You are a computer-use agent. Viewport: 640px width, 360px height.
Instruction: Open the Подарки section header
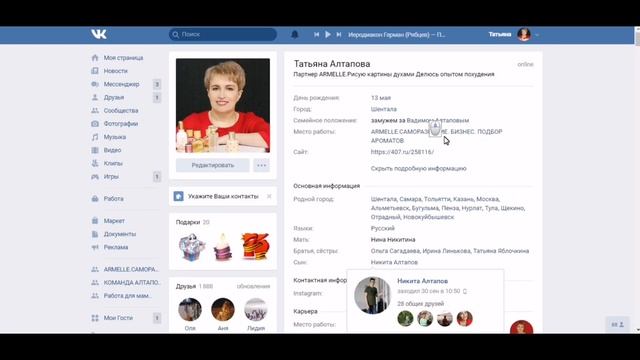click(188, 222)
